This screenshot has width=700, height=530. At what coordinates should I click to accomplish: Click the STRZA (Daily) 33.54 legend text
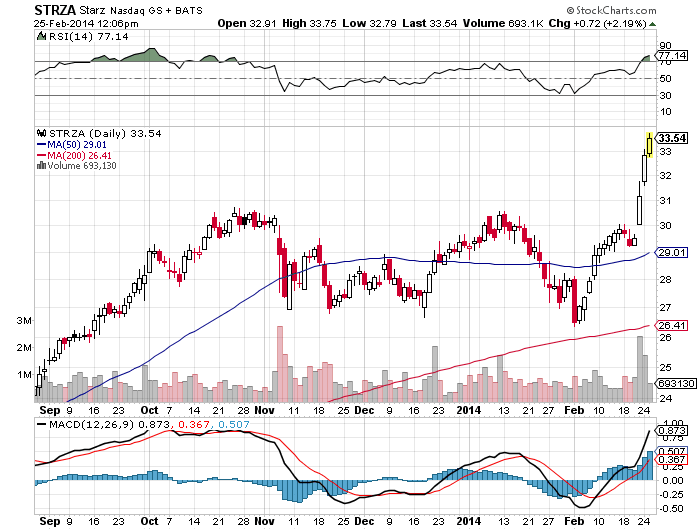coord(105,133)
